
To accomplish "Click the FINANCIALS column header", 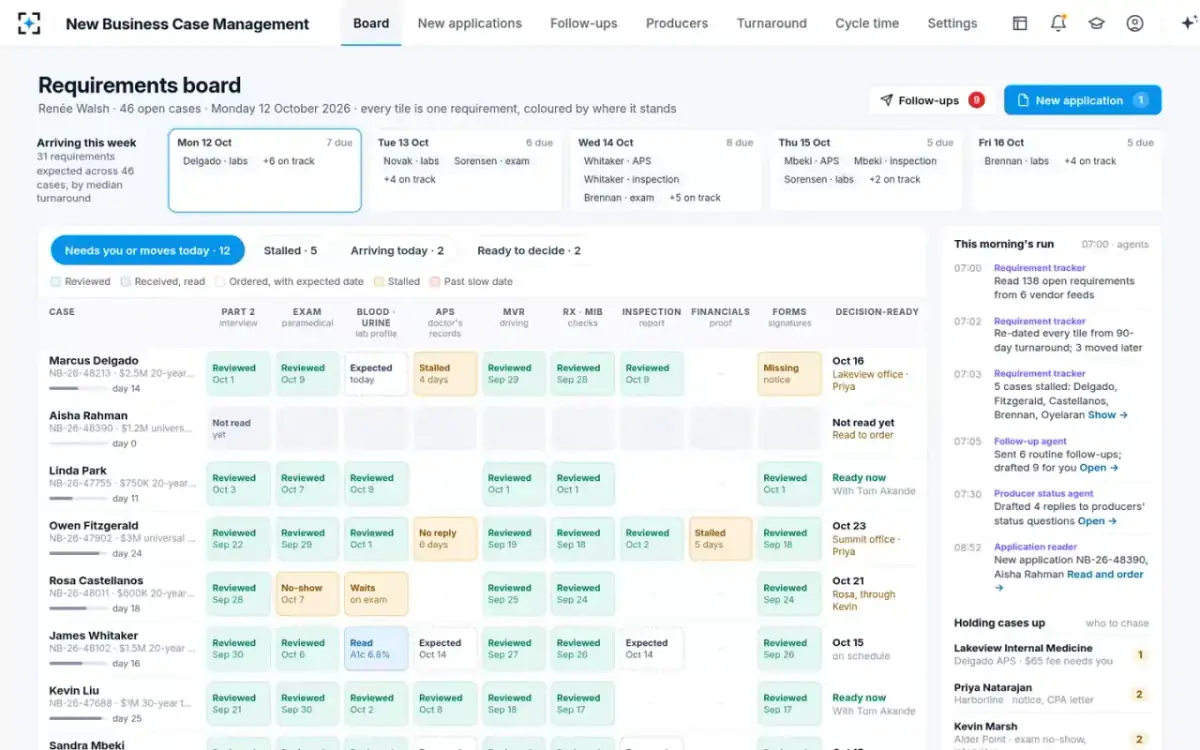I will click(720, 317).
